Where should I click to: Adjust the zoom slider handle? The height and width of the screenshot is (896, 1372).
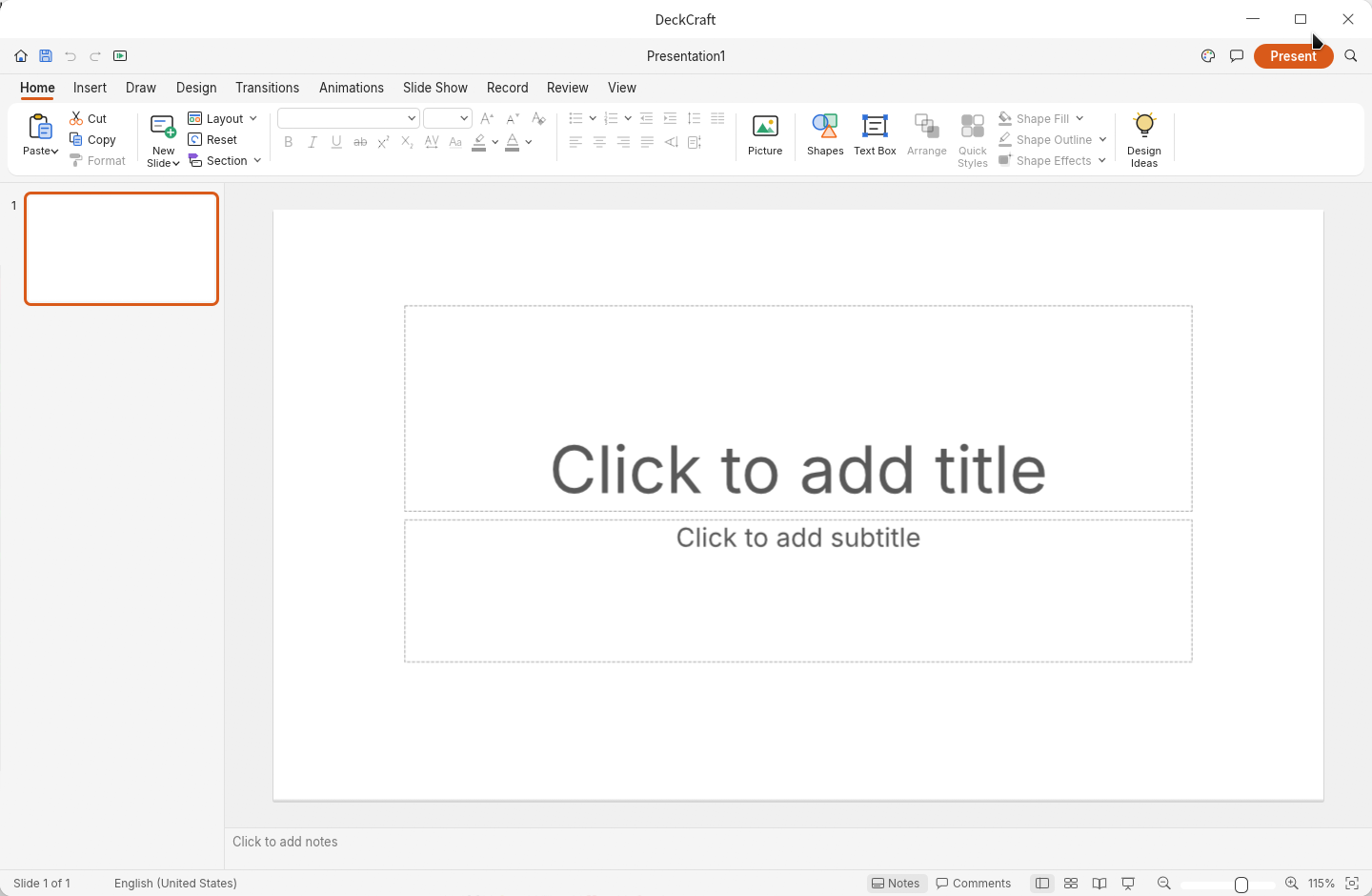click(x=1241, y=885)
